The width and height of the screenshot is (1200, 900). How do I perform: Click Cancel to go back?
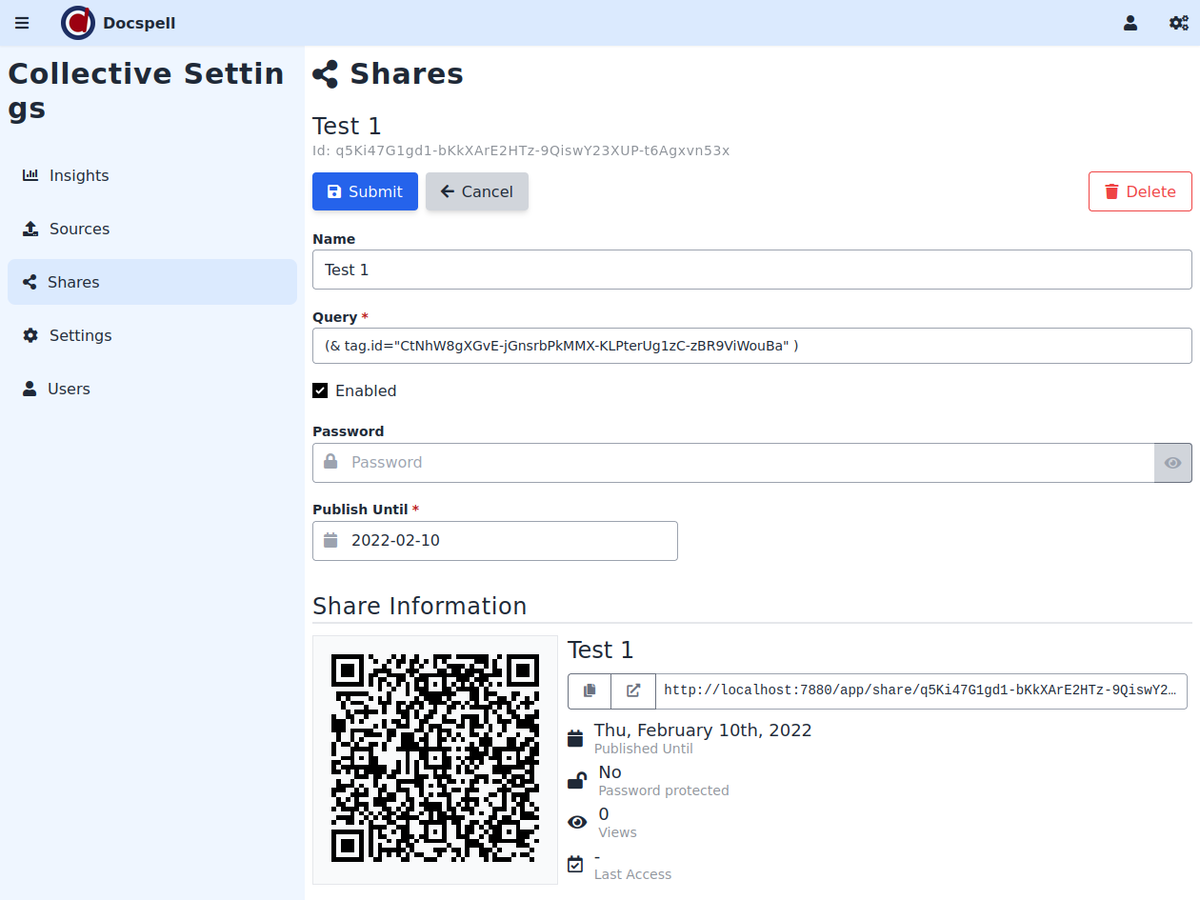coord(477,192)
